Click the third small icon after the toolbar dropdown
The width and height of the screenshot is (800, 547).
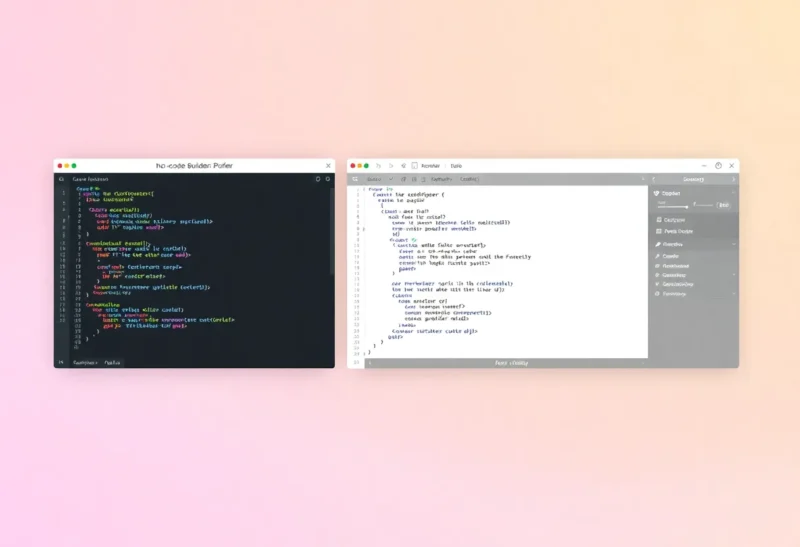(423, 179)
